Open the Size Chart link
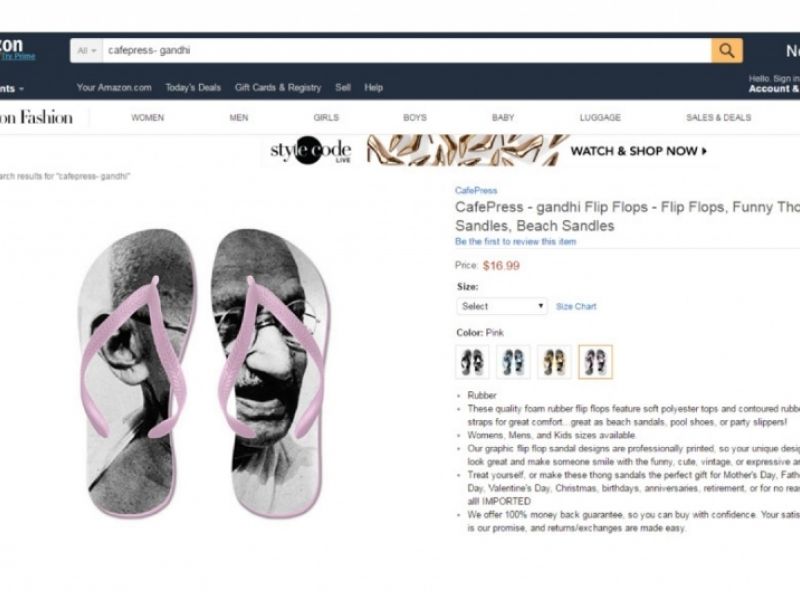The image size is (800, 600). click(576, 307)
